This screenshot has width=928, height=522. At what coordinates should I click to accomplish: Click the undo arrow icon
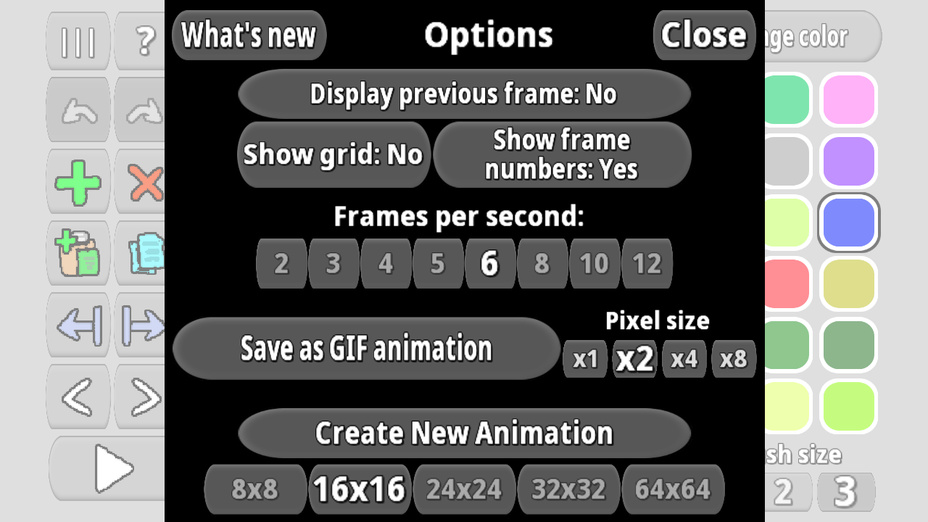pyautogui.click(x=78, y=110)
